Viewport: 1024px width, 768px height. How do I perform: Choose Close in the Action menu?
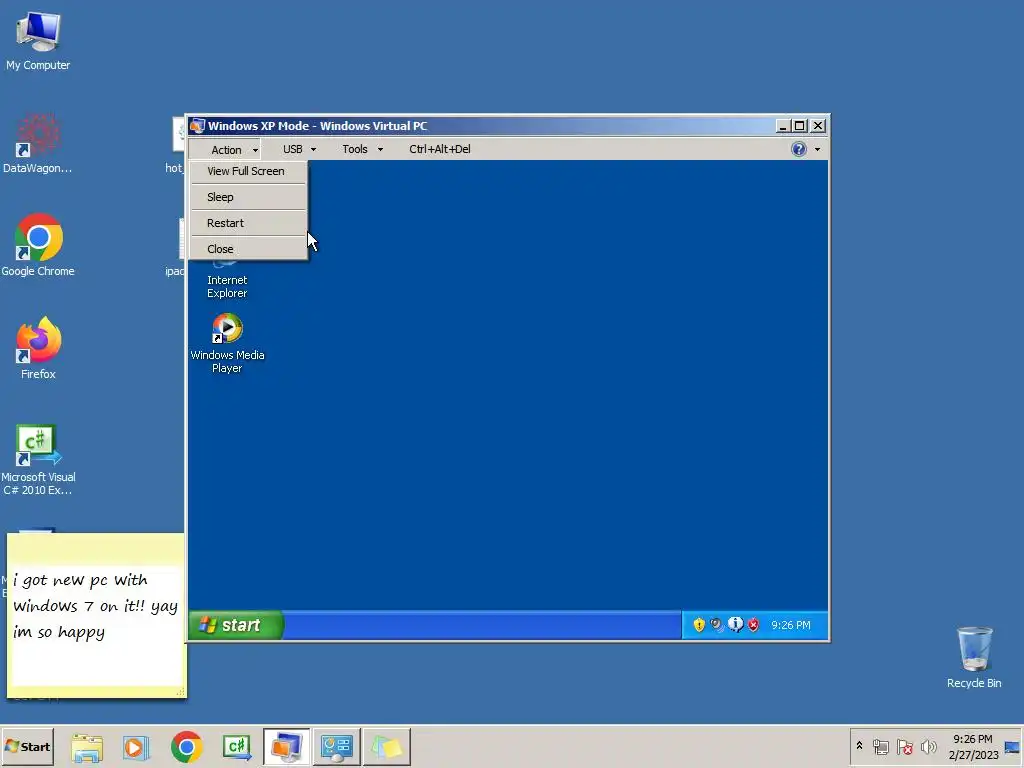coord(248,249)
